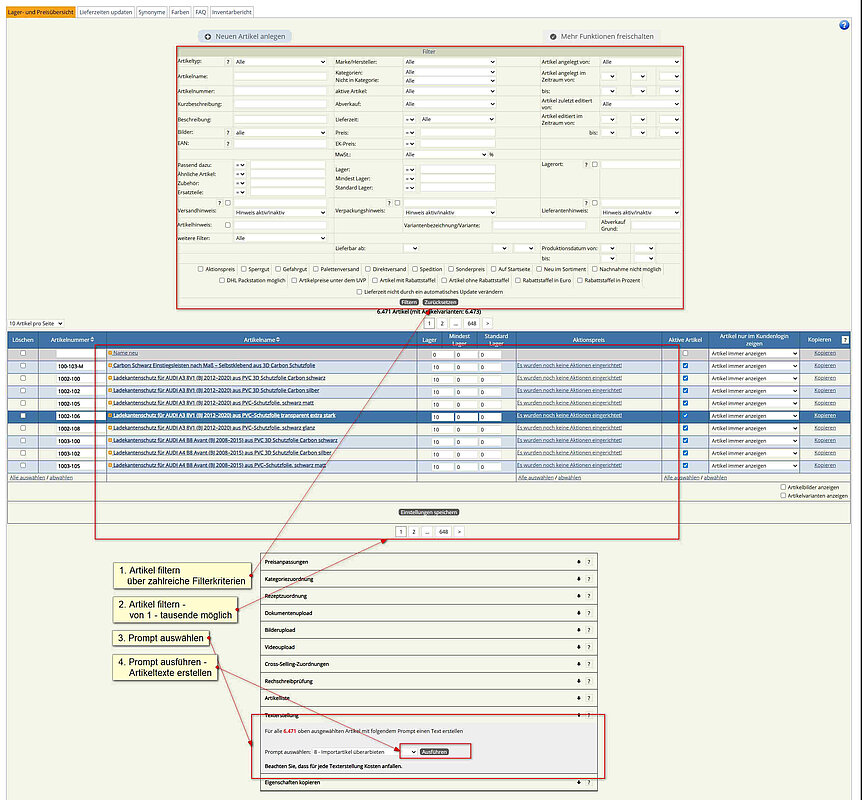The width and height of the screenshot is (862, 800).
Task: Click the help question mark beside Videoupload
Action: pos(588,647)
